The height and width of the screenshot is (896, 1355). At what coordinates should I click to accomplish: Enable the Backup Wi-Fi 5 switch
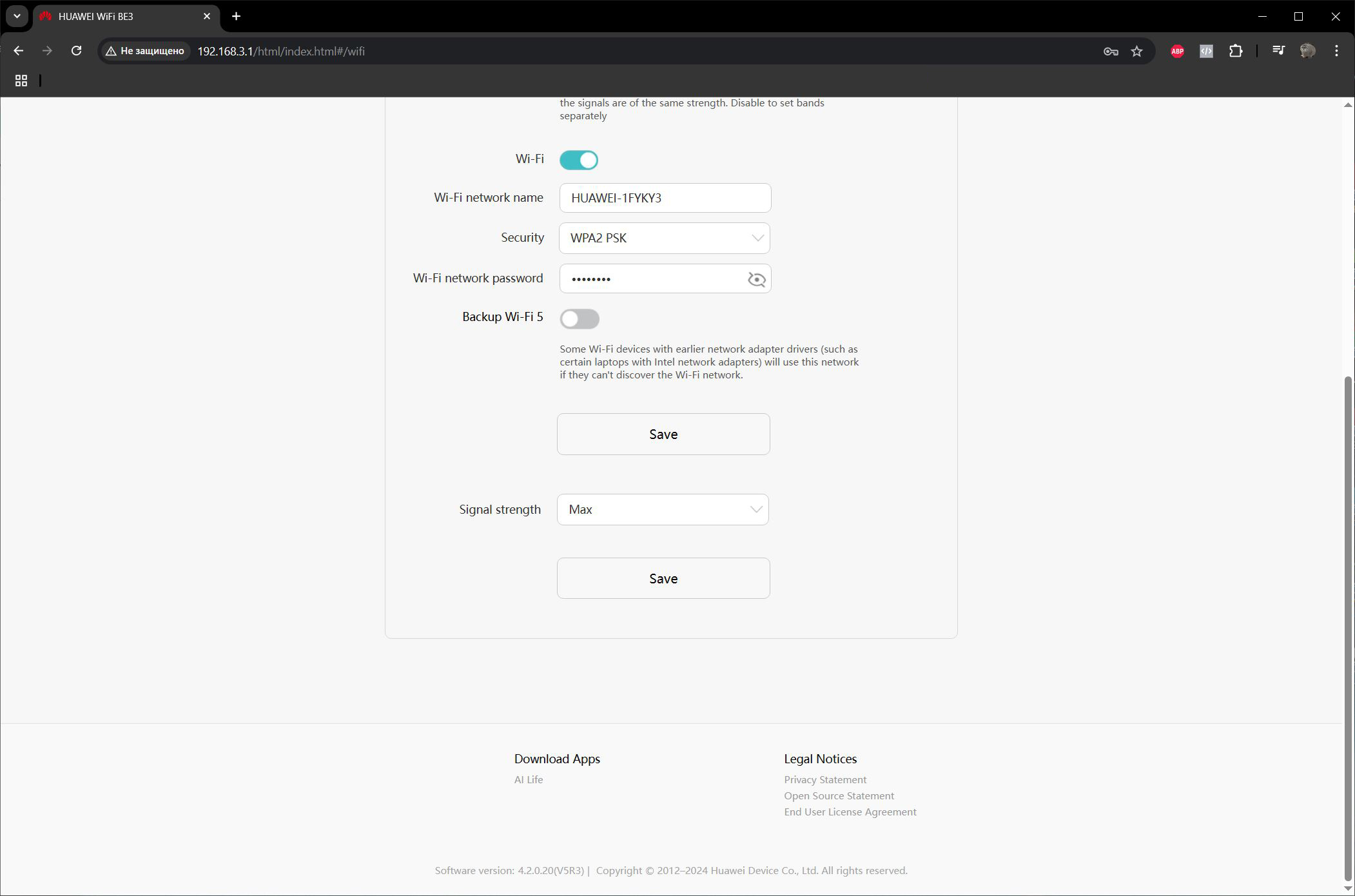point(580,318)
